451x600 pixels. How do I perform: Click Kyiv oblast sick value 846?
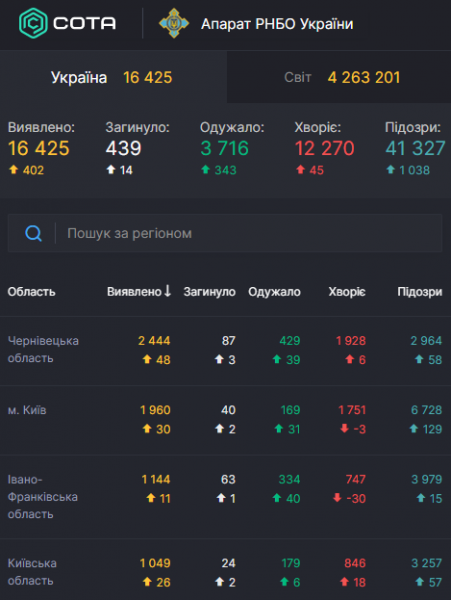click(x=355, y=563)
